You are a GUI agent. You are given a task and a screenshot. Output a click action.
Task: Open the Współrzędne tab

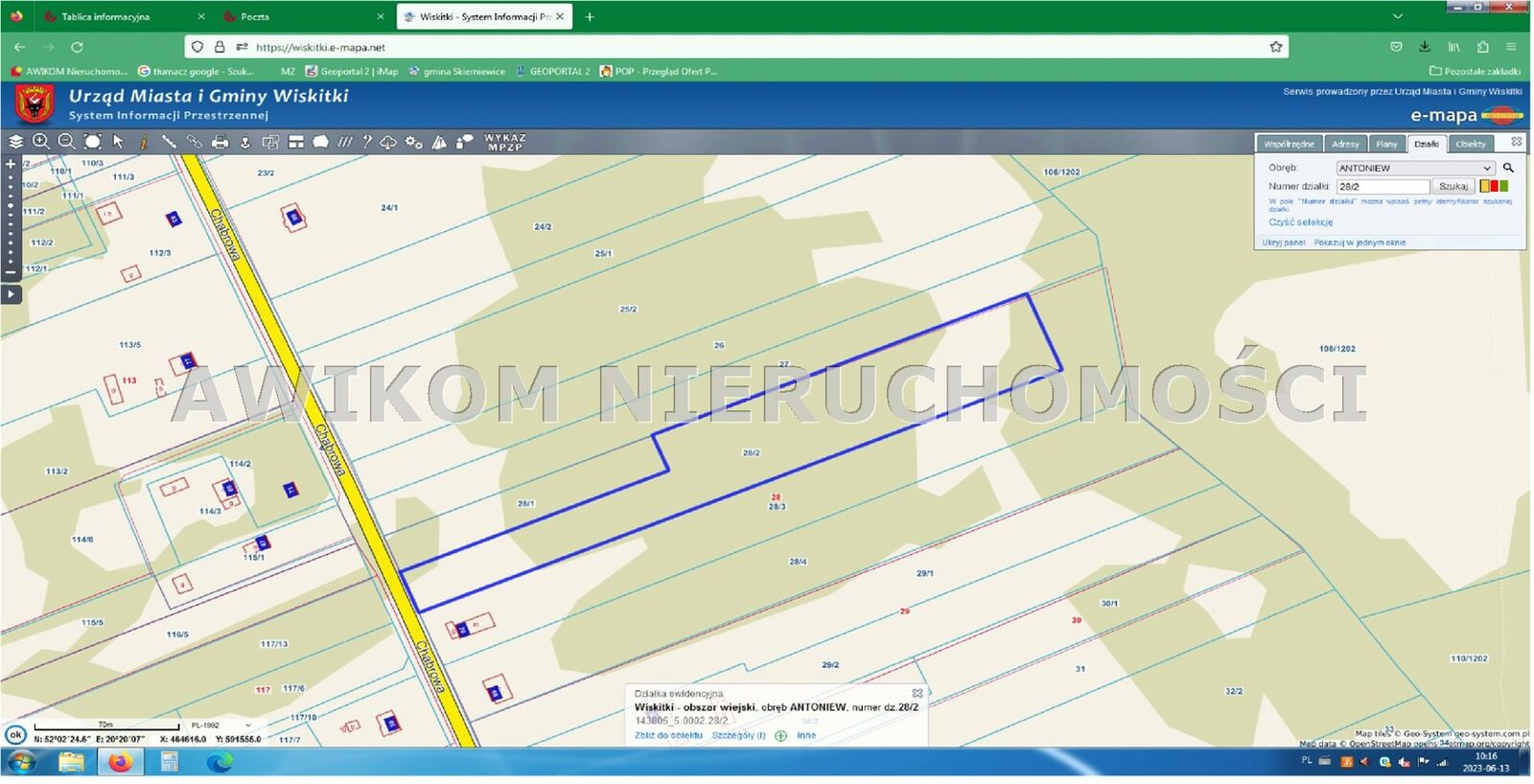click(1289, 144)
